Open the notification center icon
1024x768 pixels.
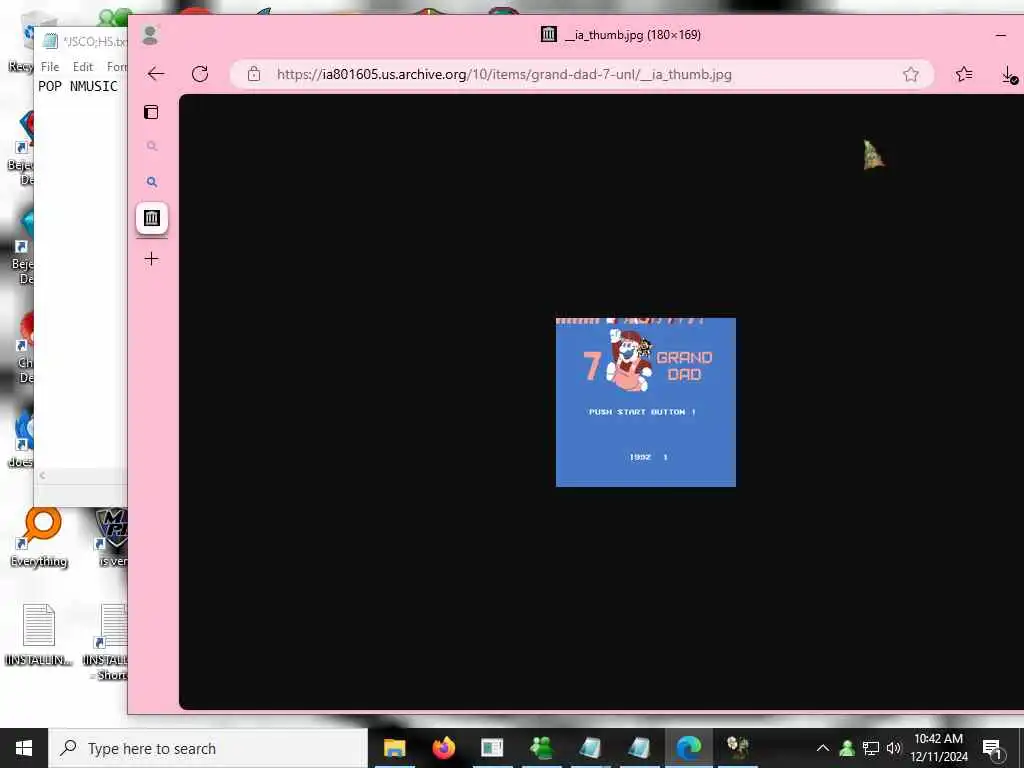coord(992,748)
